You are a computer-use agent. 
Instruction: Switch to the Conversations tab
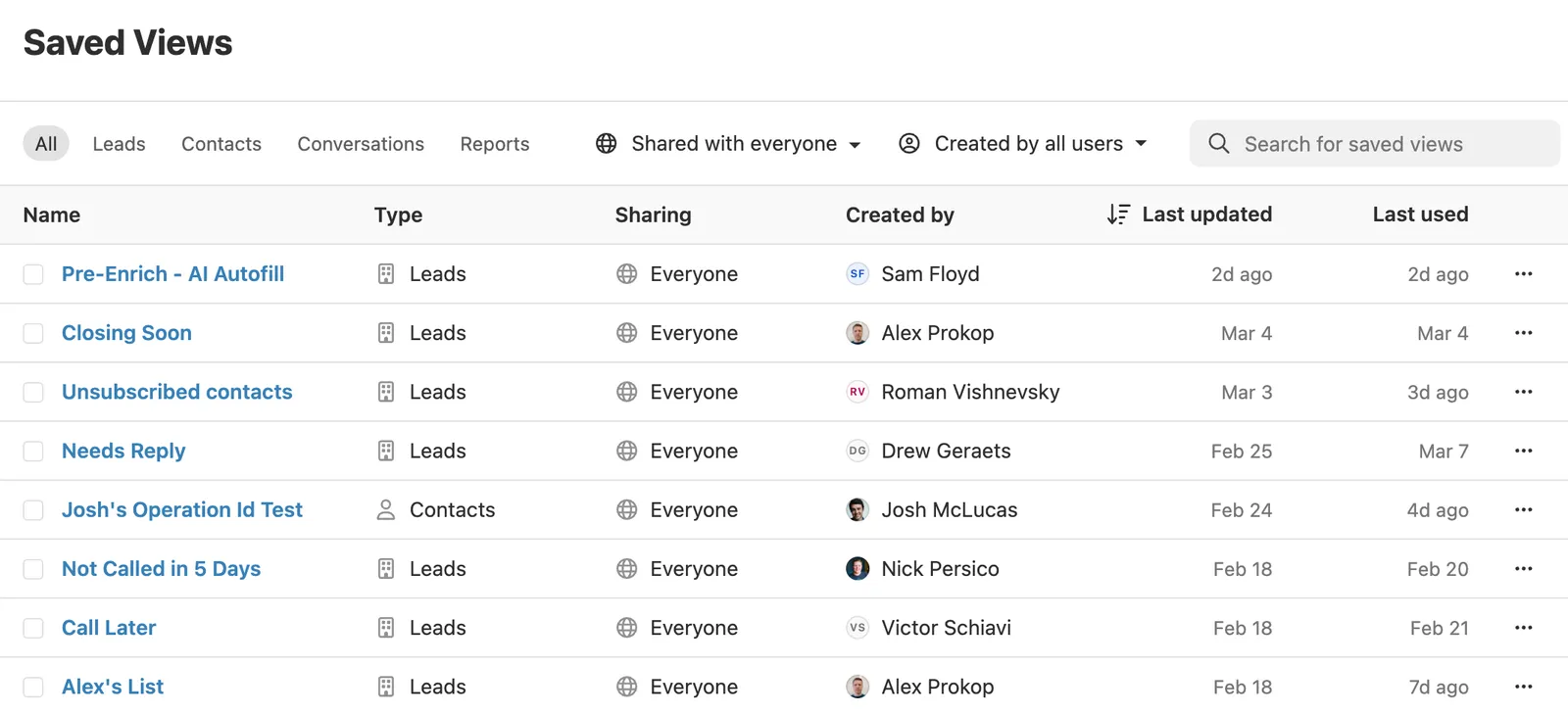click(361, 144)
